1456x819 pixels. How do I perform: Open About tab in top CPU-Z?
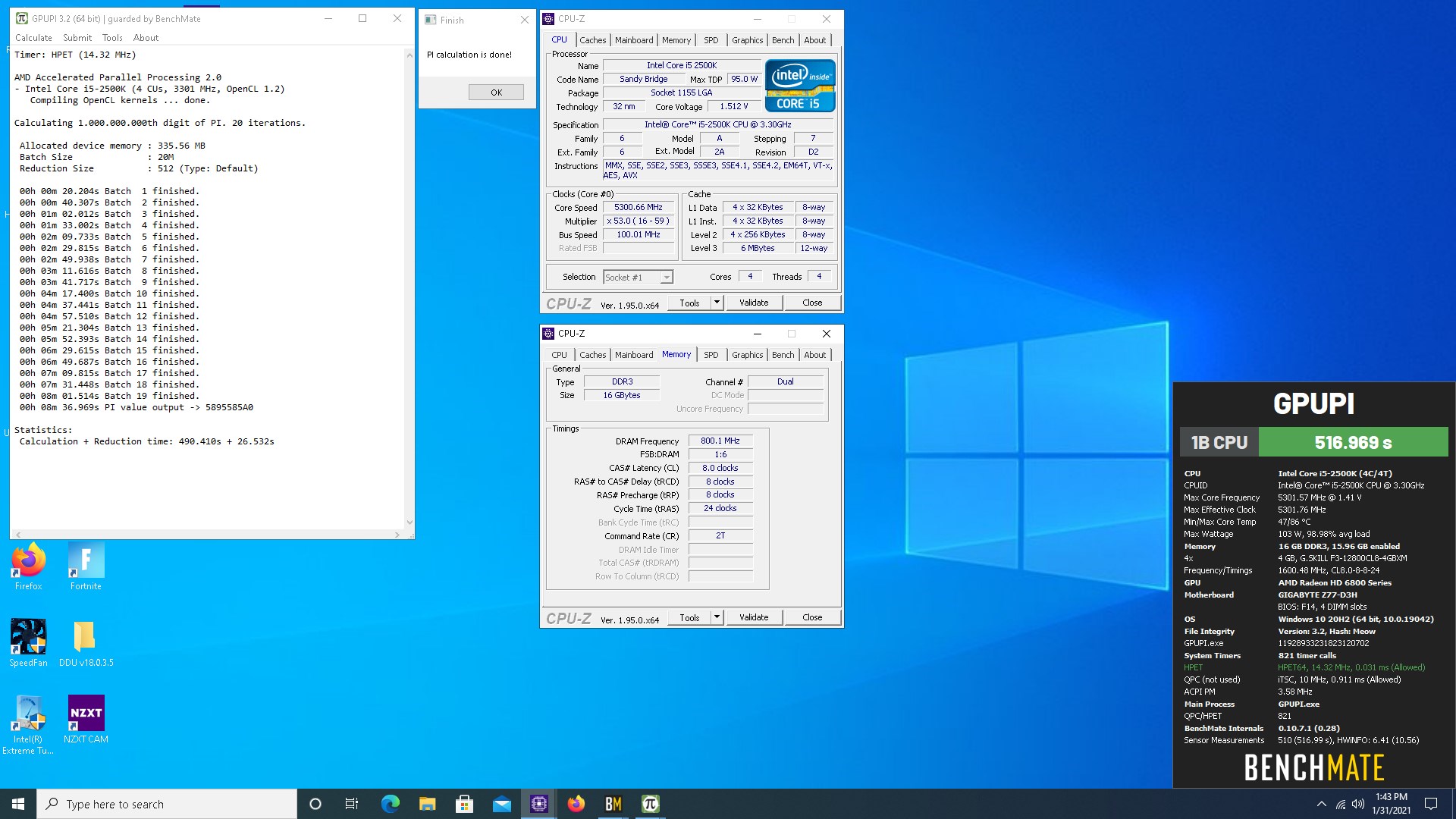(815, 40)
